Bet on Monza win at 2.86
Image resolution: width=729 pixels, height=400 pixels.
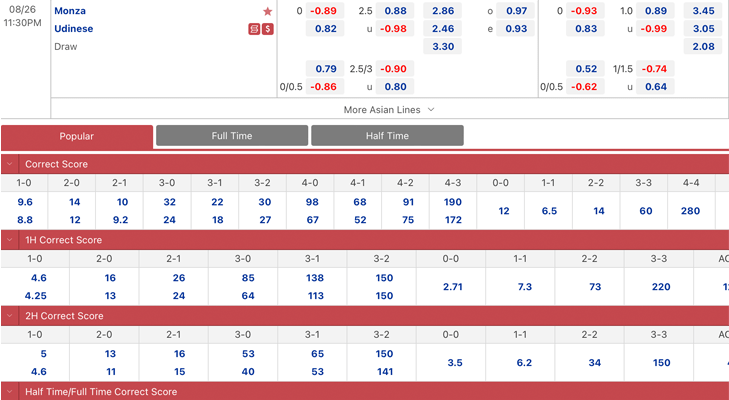tap(443, 11)
